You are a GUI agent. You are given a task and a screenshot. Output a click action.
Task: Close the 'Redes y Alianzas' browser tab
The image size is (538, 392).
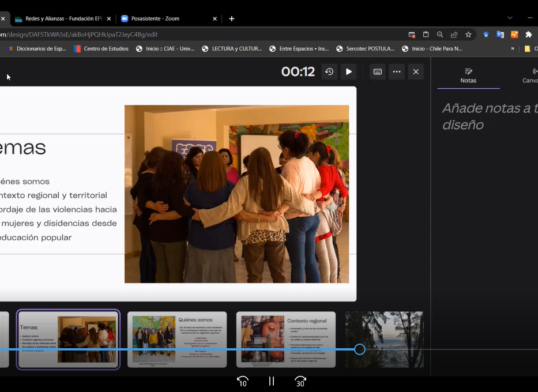coord(109,19)
